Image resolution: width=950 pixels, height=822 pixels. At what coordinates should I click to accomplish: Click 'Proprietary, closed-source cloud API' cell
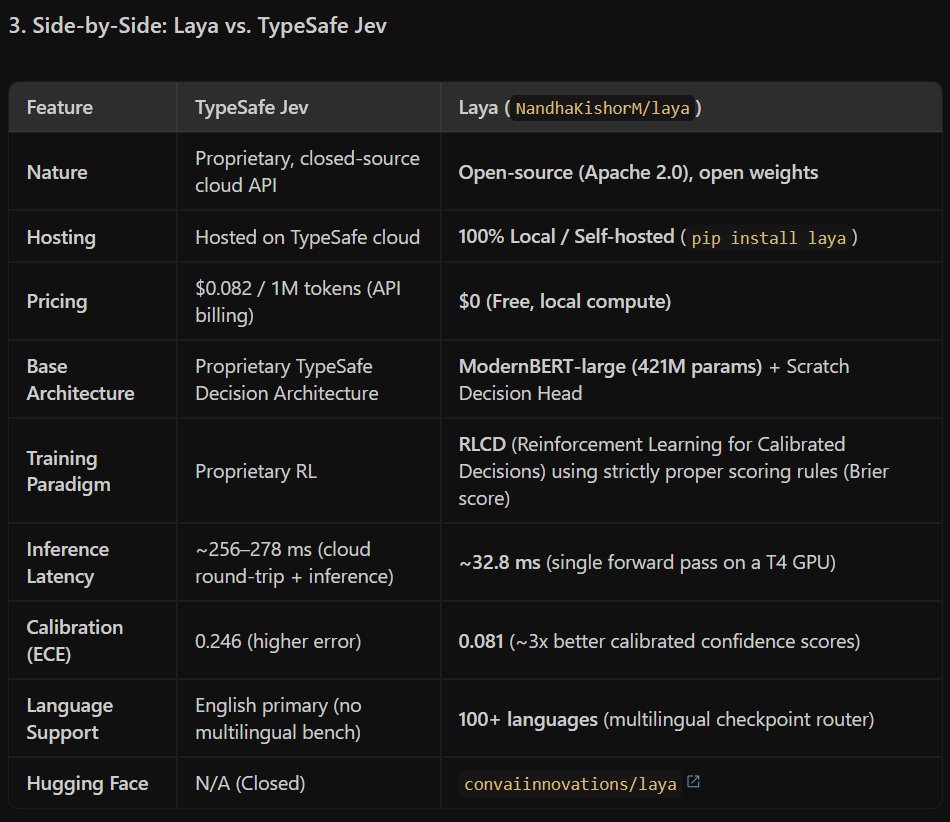coord(307,171)
